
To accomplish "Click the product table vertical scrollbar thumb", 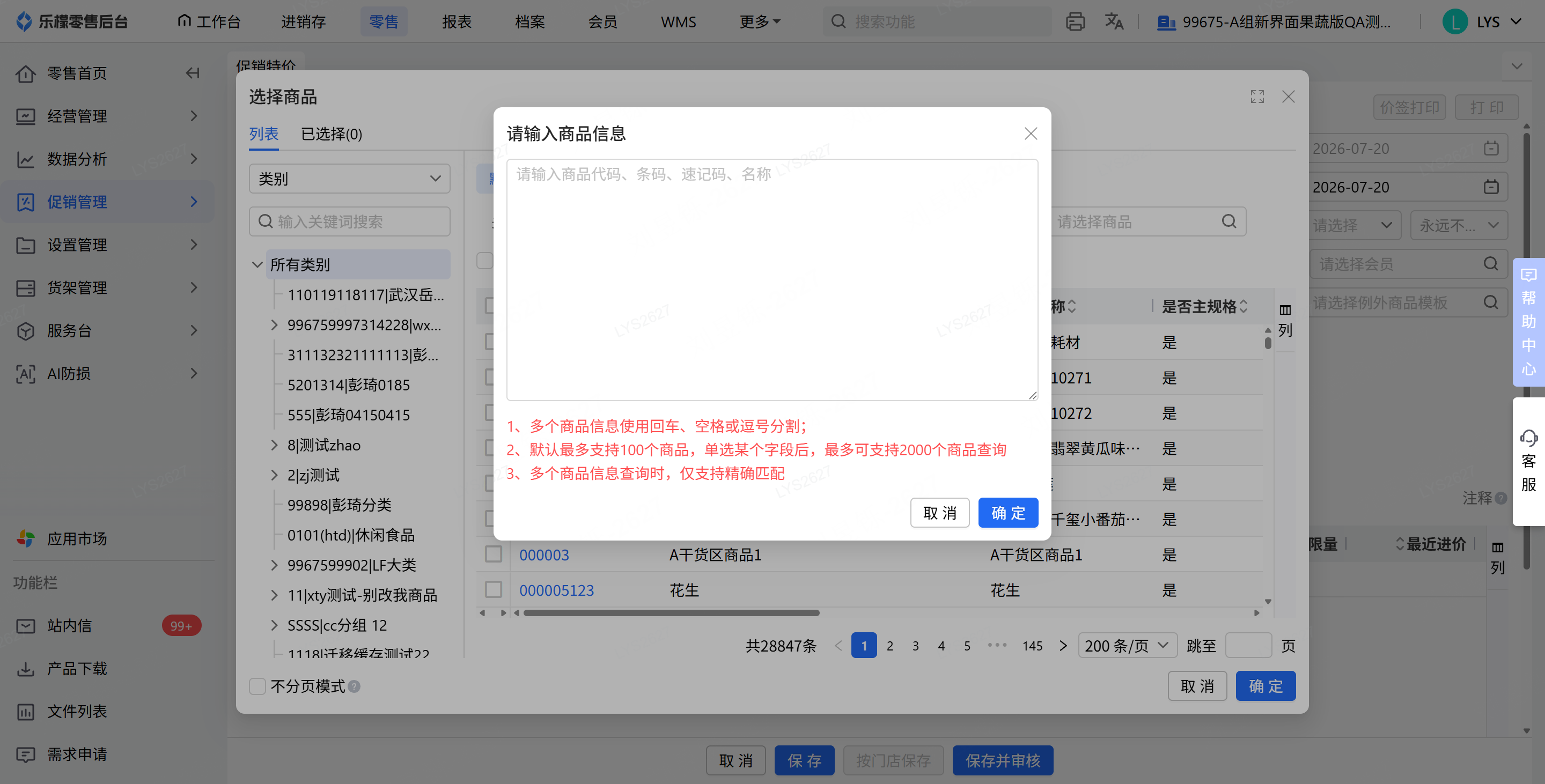I will 1268,343.
